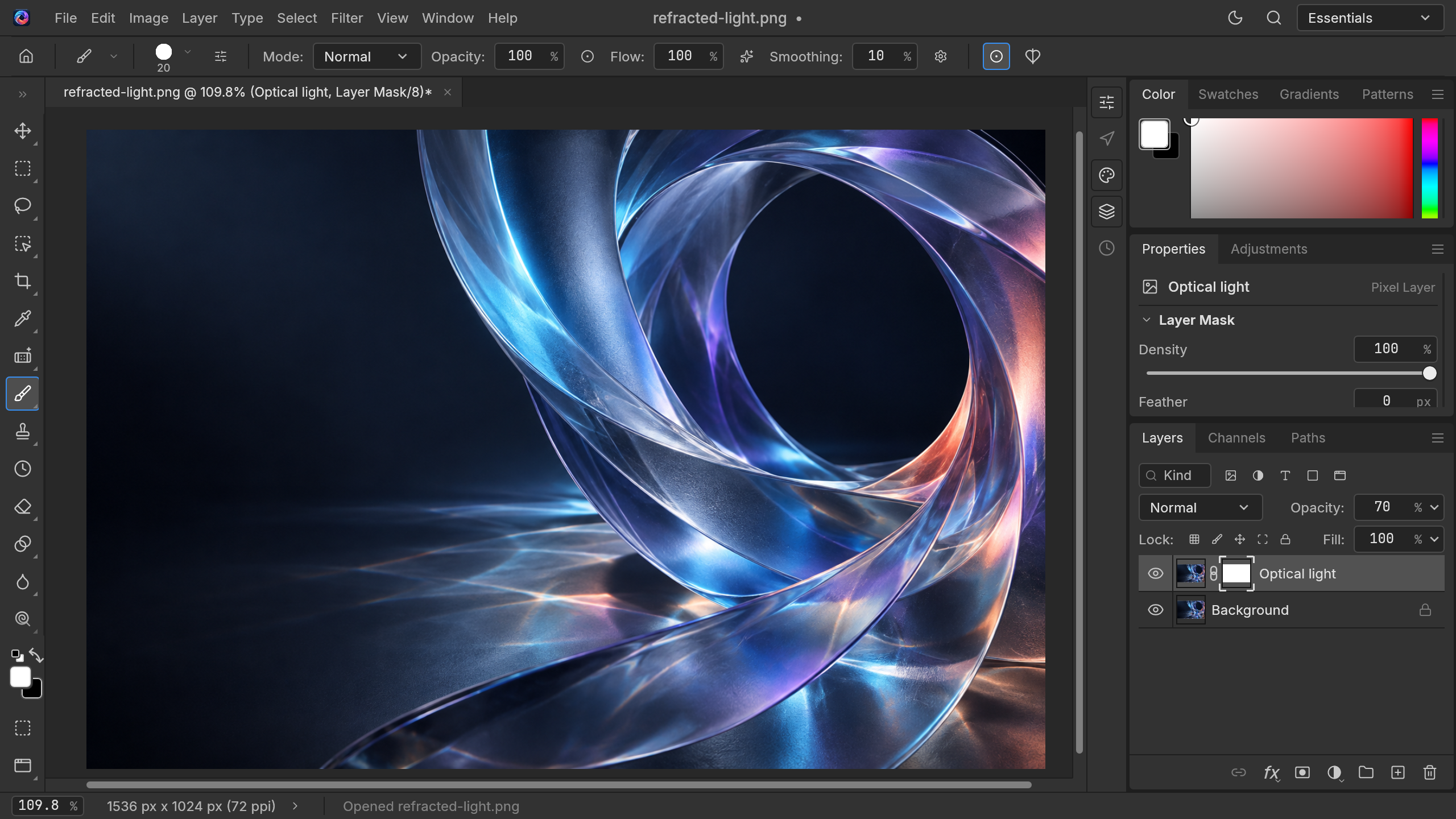Open the brush Mode dropdown
This screenshot has width=1456, height=819.
click(x=367, y=56)
